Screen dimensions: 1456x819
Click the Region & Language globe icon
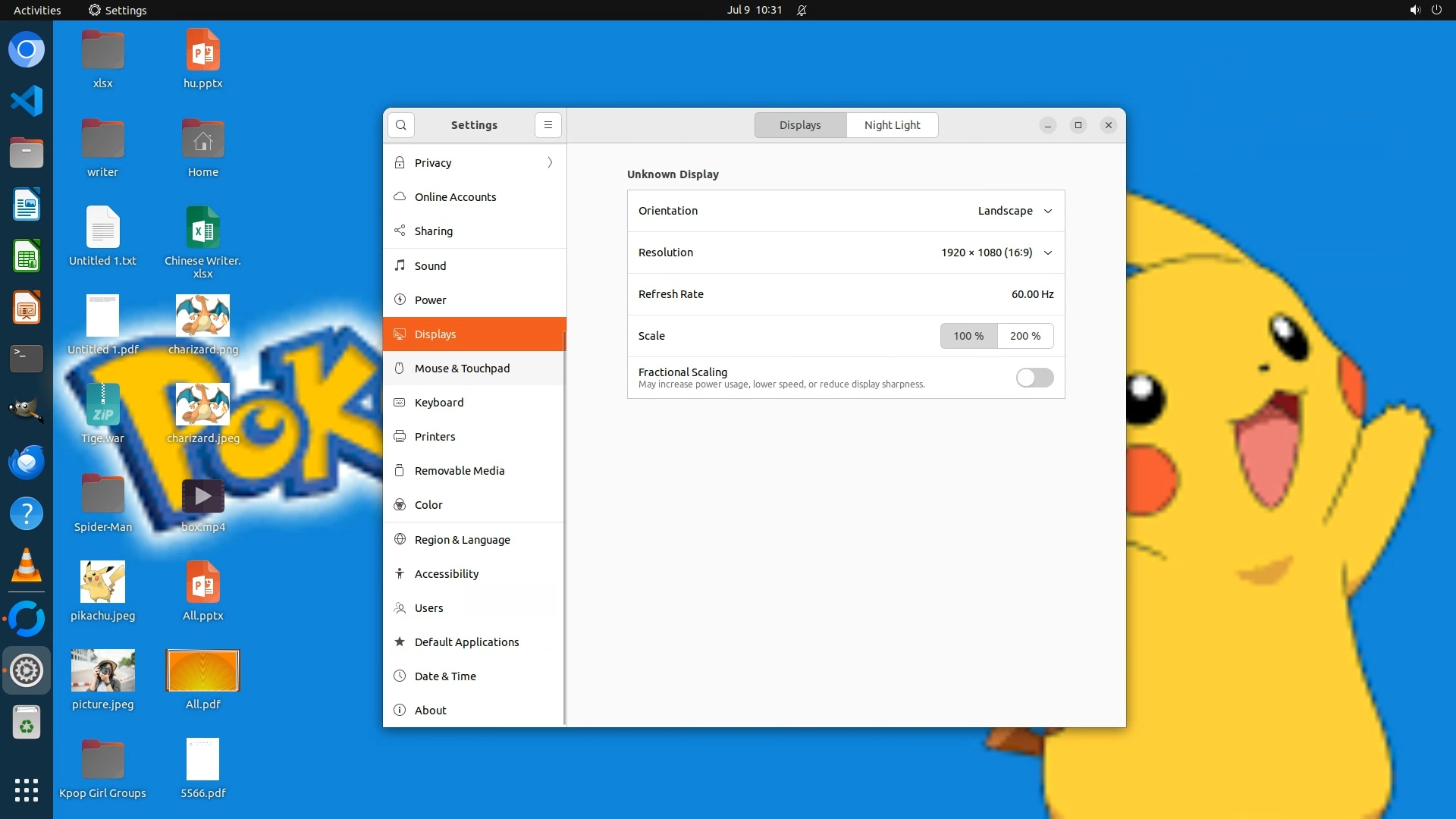pyautogui.click(x=400, y=539)
